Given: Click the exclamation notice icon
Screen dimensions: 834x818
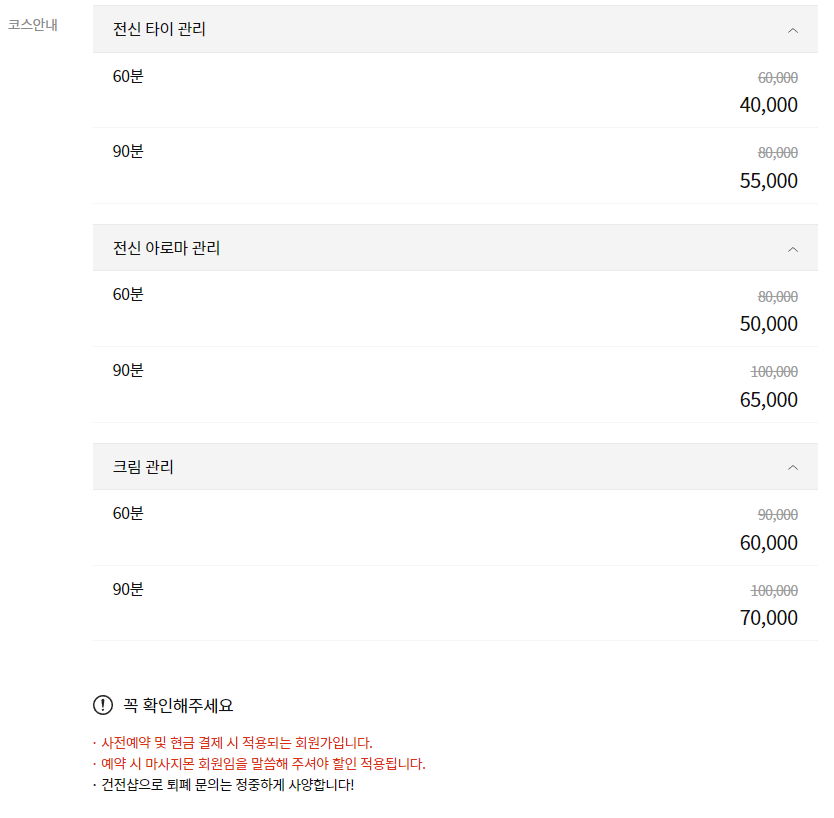Looking at the screenshot, I should (103, 705).
